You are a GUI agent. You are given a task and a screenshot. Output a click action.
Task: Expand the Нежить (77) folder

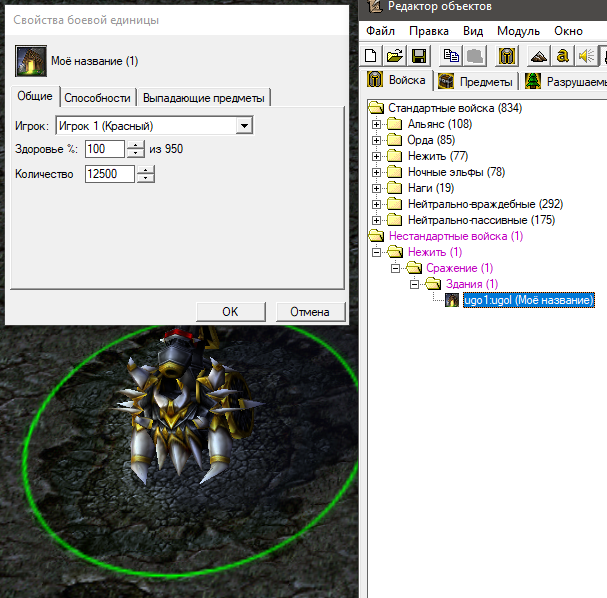(376, 156)
